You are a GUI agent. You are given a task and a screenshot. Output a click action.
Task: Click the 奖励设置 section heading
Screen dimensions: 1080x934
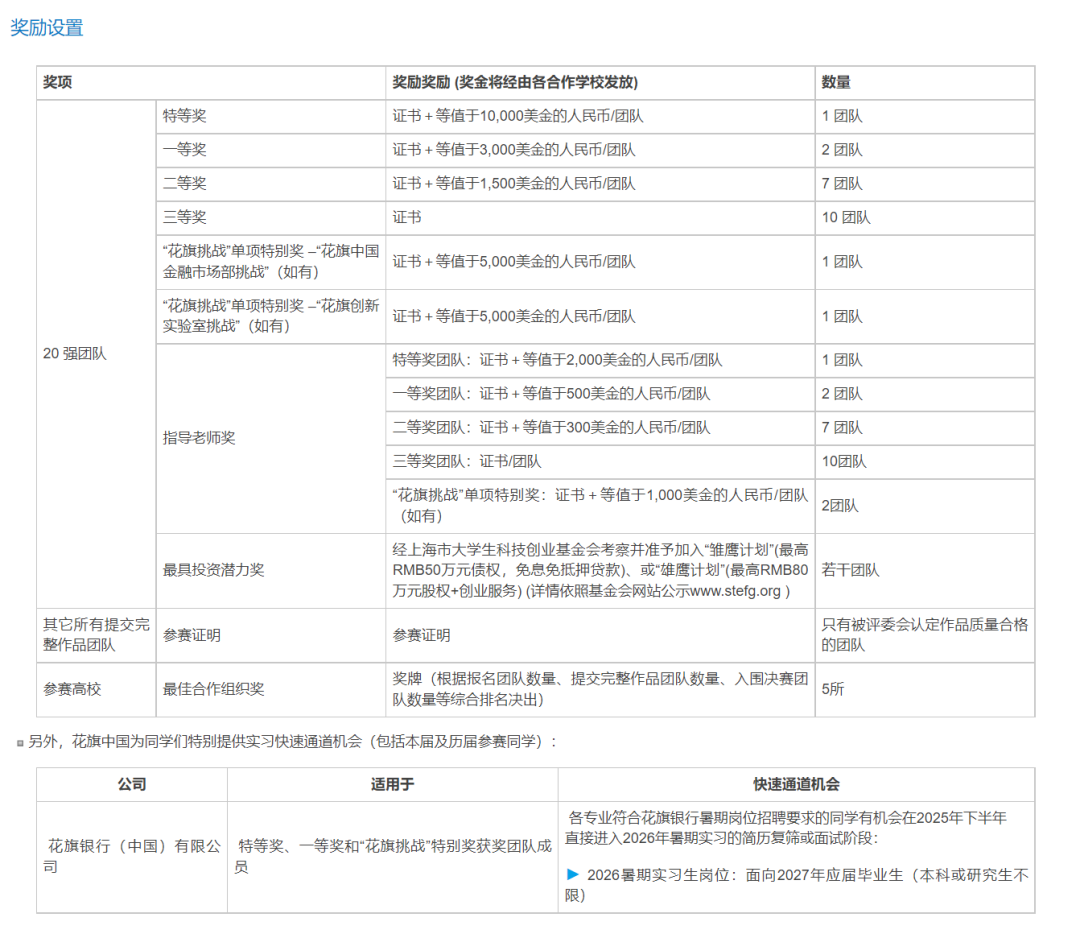[x=47, y=28]
